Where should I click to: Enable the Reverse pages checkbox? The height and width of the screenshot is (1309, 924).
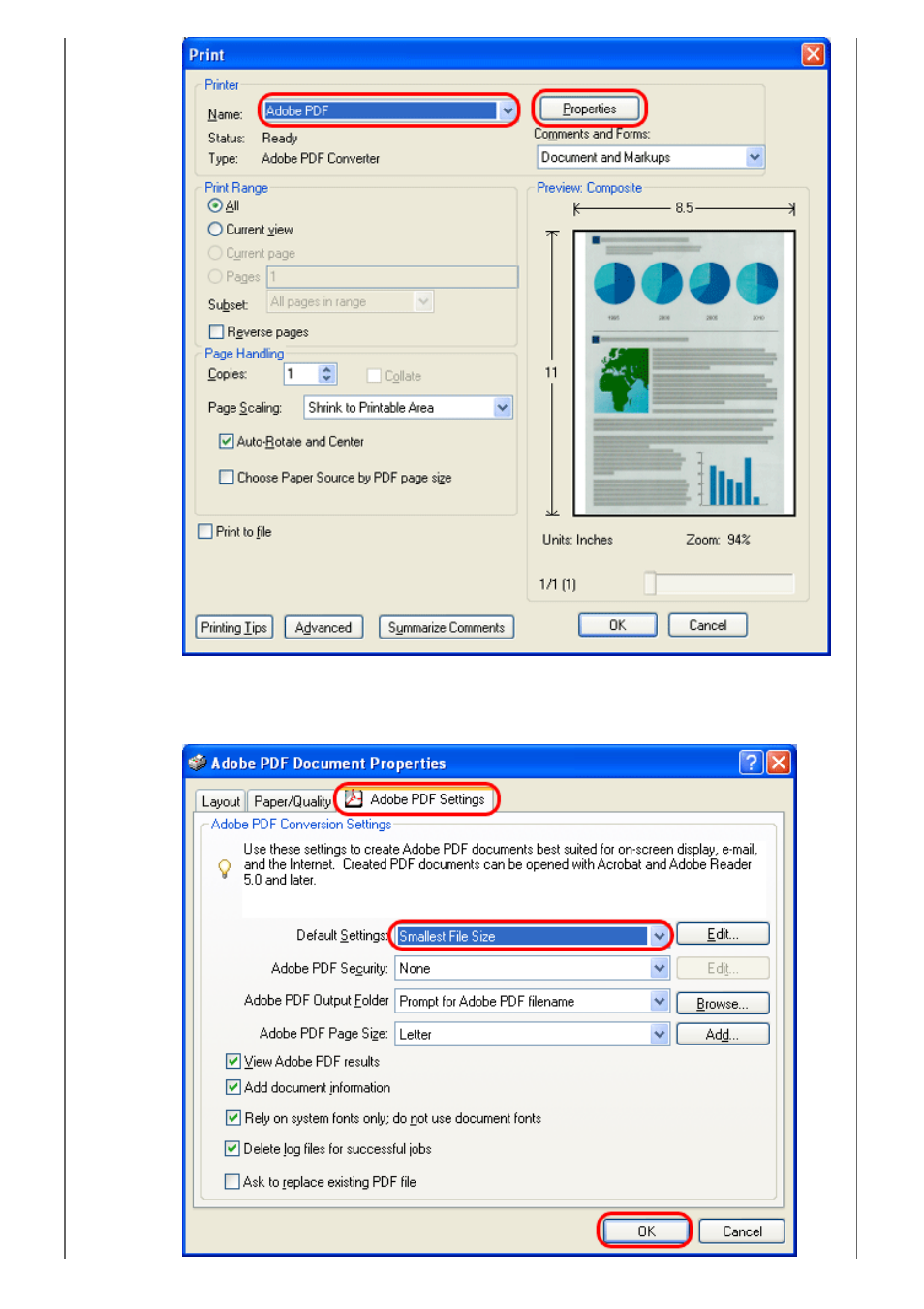pos(216,331)
